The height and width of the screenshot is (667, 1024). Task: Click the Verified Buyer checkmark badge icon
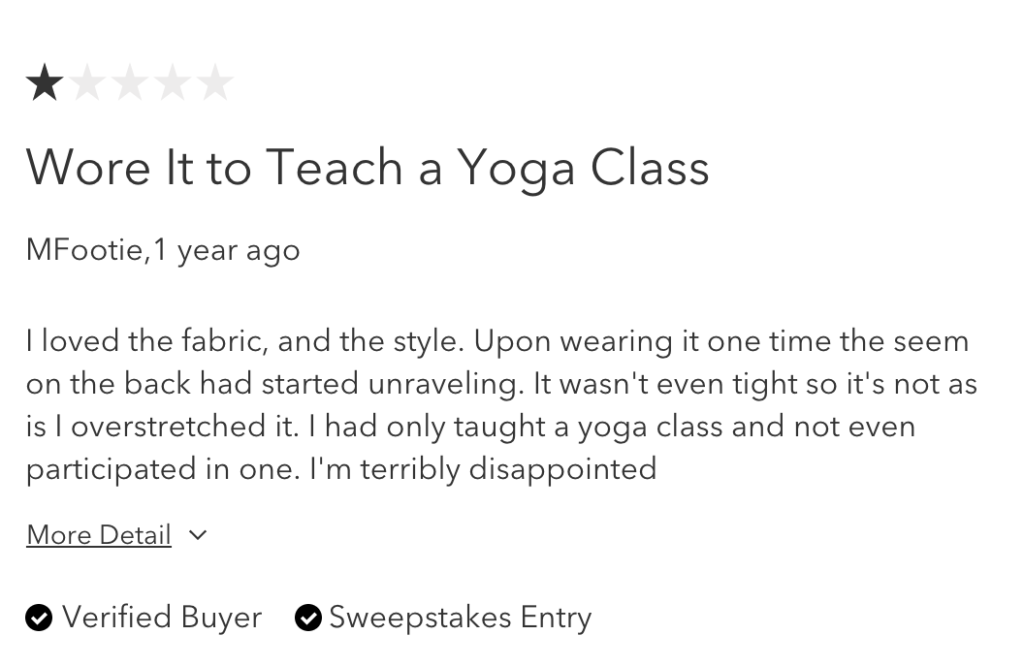tap(39, 619)
